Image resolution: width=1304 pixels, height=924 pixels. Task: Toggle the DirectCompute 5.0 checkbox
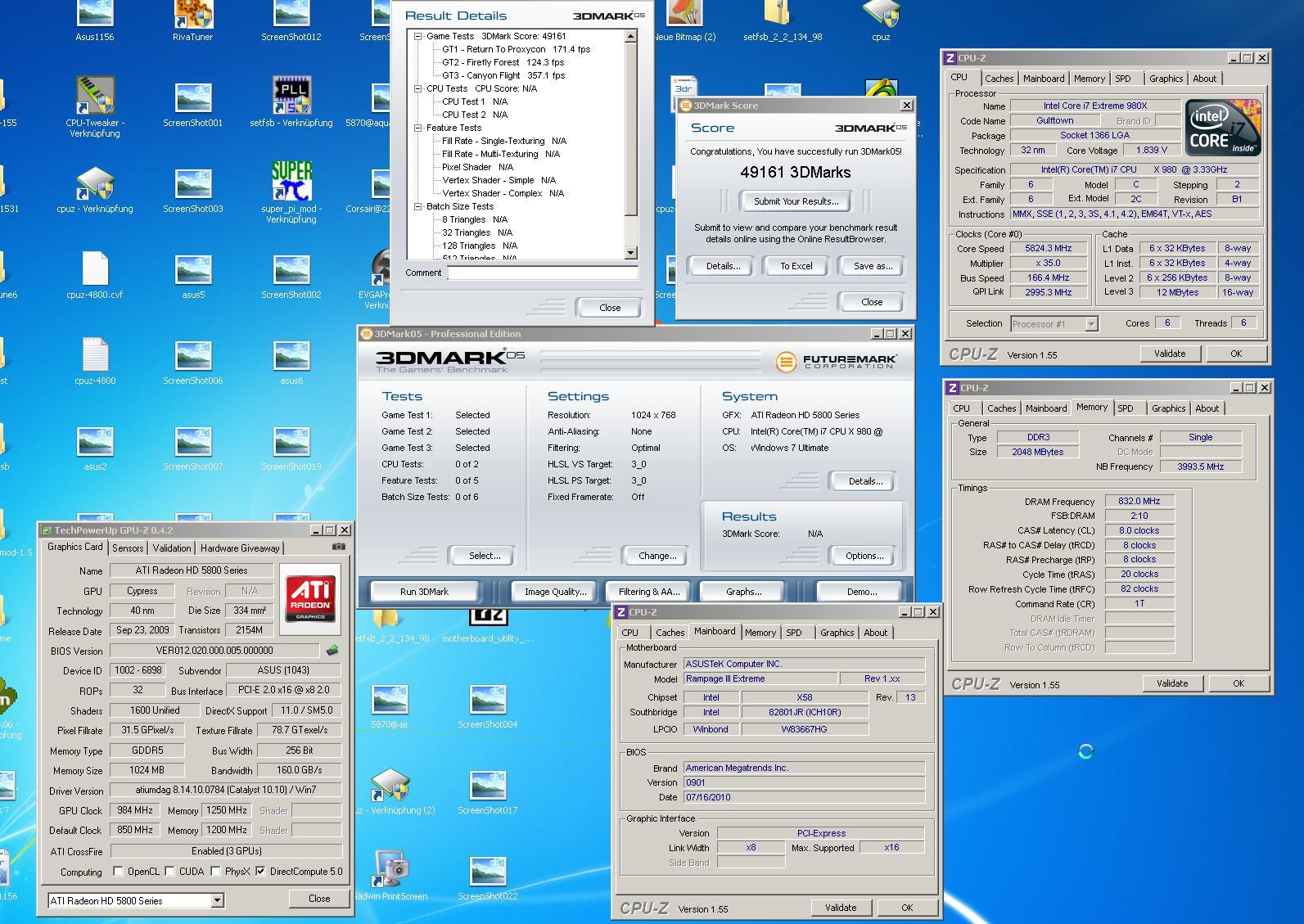pyautogui.click(x=260, y=872)
